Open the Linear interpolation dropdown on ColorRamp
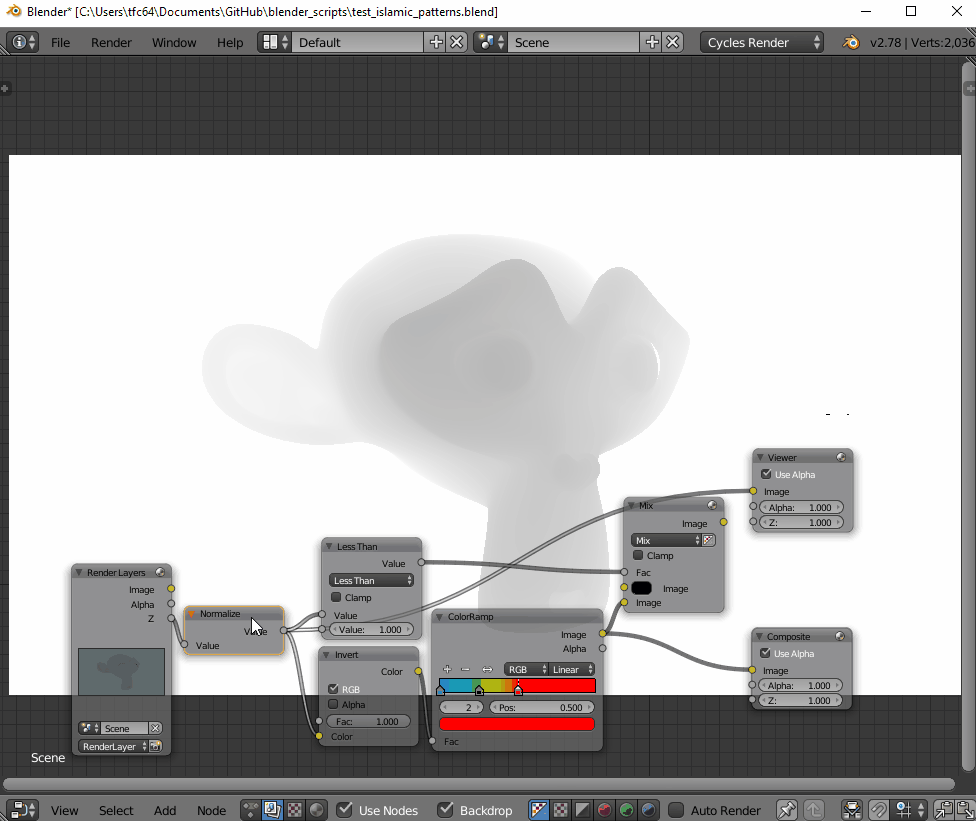Viewport: 976px width, 821px height. coord(572,669)
